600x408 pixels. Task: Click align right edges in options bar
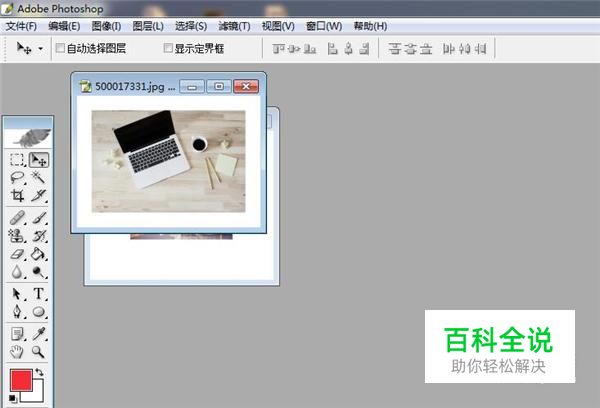364,49
